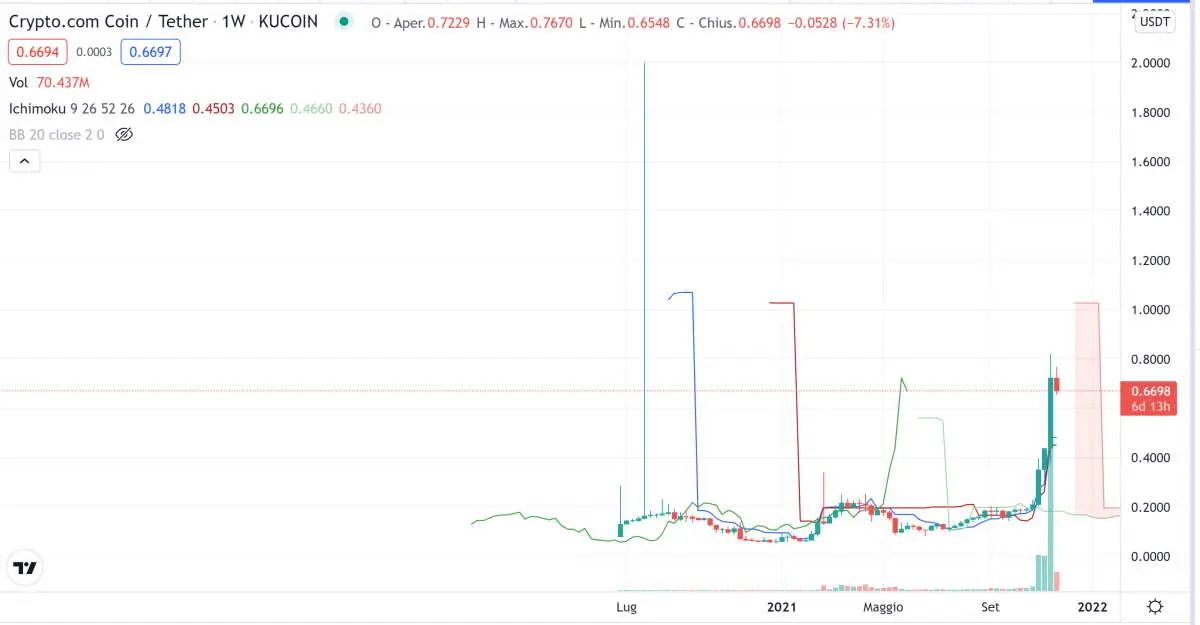The image size is (1200, 625).
Task: Click the 2022 label on time axis
Action: point(1092,607)
